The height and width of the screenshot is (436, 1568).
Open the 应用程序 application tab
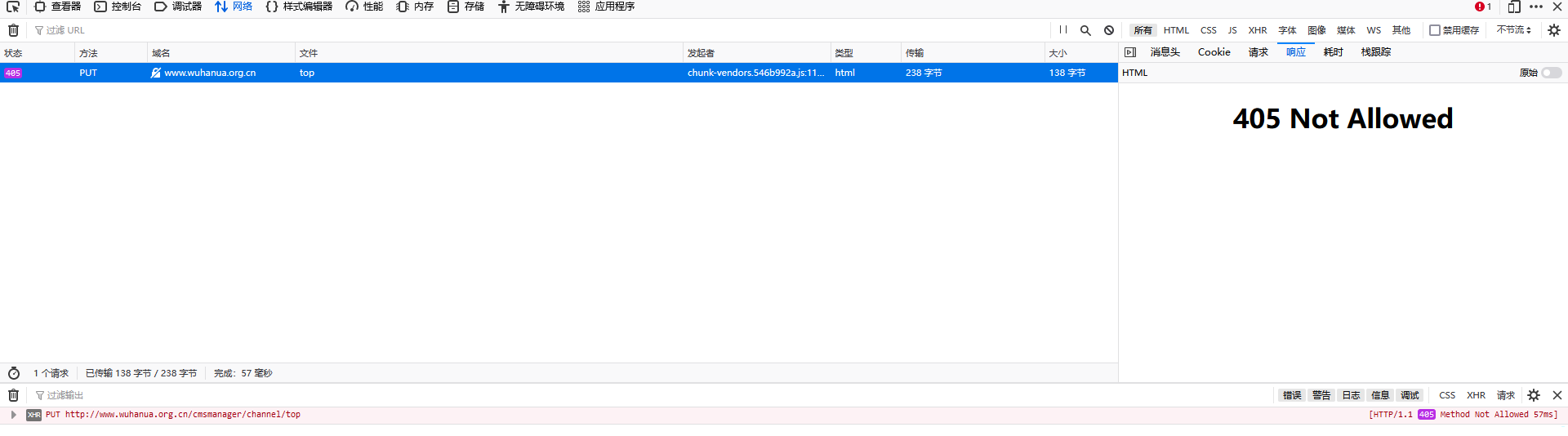(606, 7)
